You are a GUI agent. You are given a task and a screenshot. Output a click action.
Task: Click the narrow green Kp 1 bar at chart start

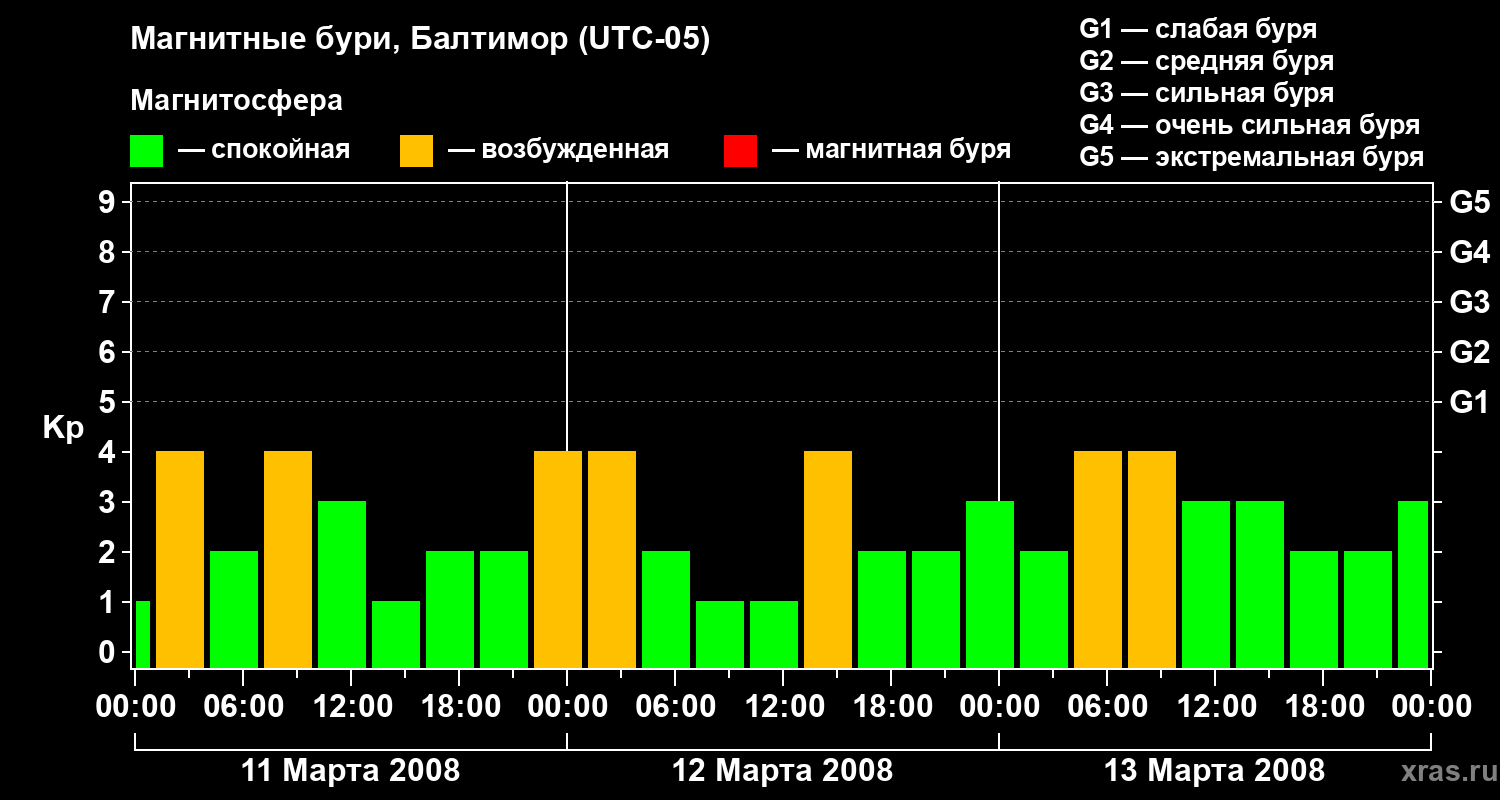coord(142,634)
